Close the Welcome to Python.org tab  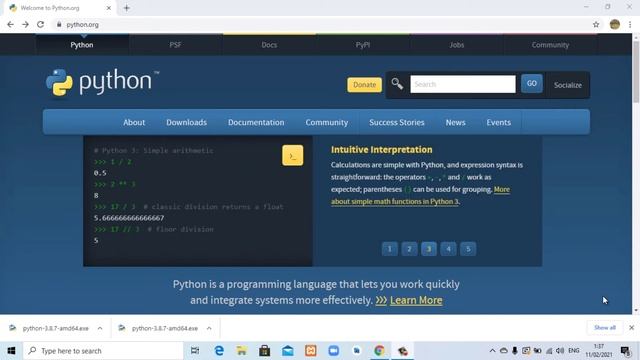pos(109,8)
